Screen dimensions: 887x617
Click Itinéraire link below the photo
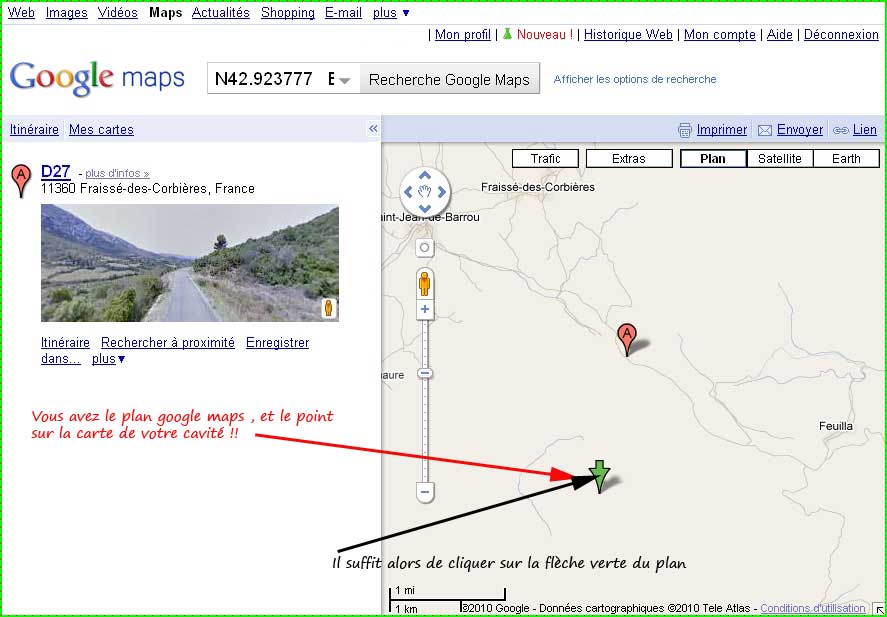pyautogui.click(x=65, y=343)
